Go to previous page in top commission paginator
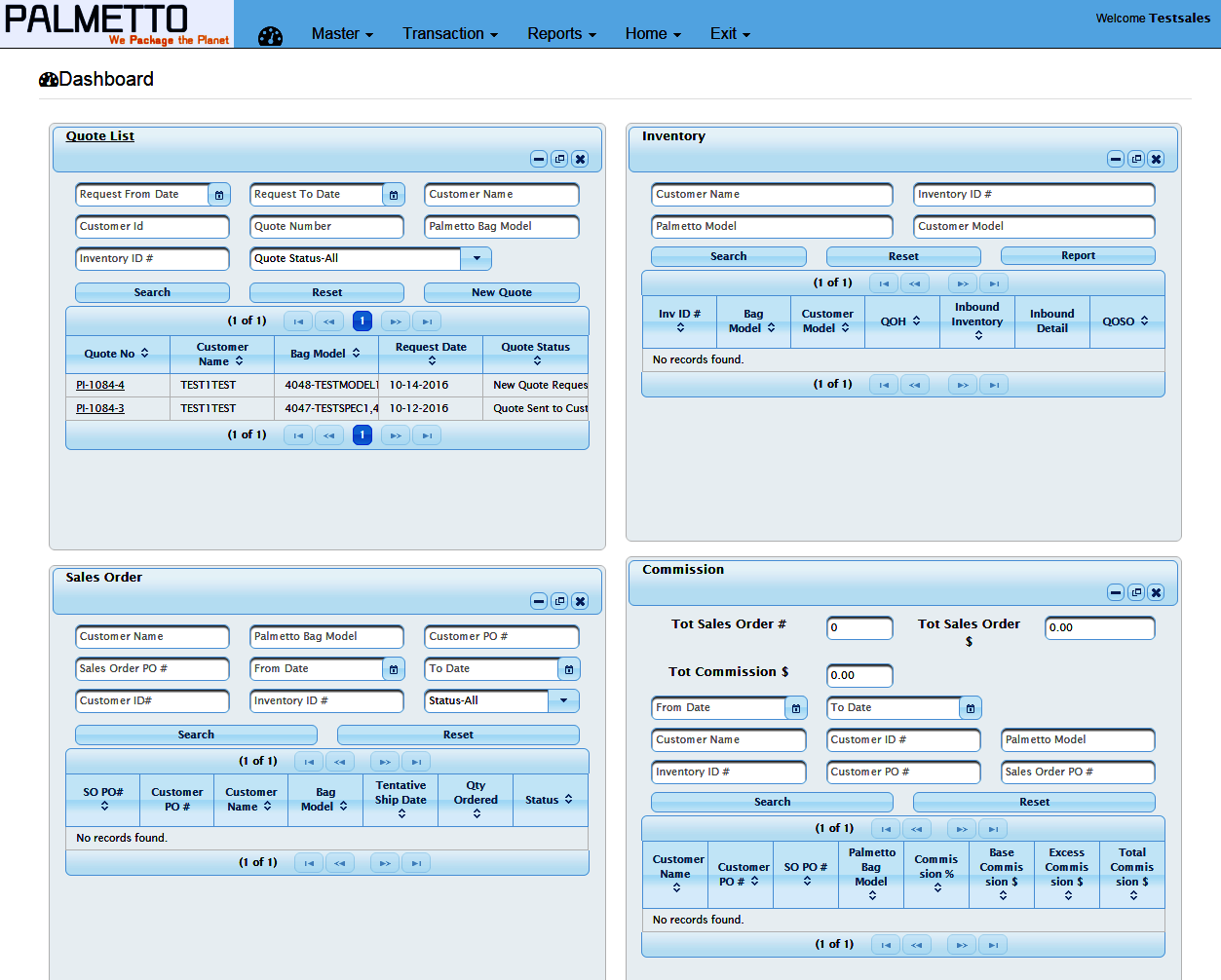This screenshot has height=980, width=1221. pyautogui.click(x=917, y=829)
